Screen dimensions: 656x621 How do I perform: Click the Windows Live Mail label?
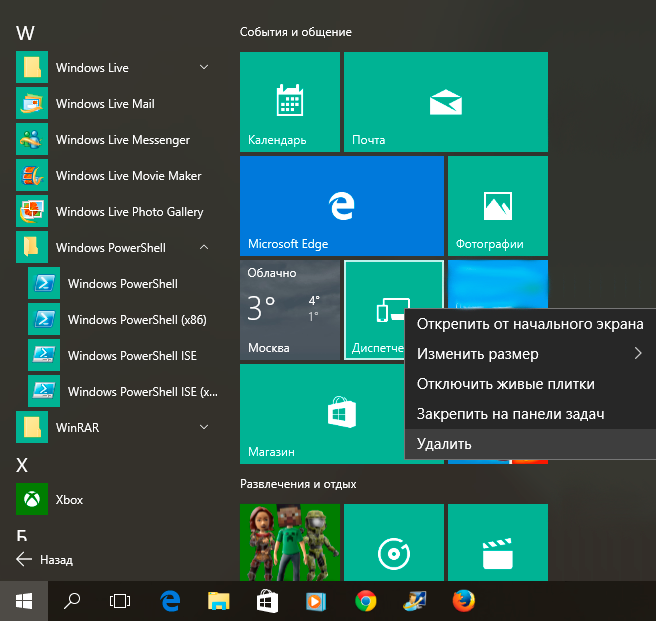coord(105,103)
